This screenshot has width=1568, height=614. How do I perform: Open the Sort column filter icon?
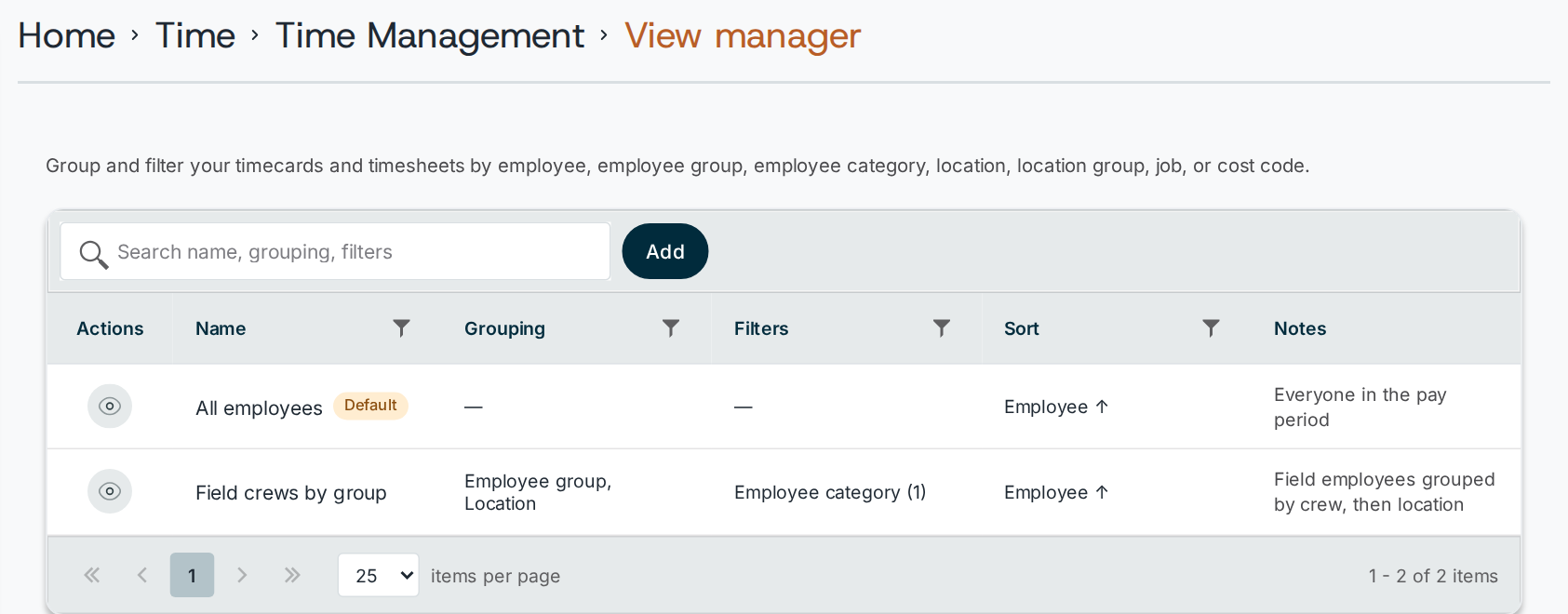point(1211,328)
